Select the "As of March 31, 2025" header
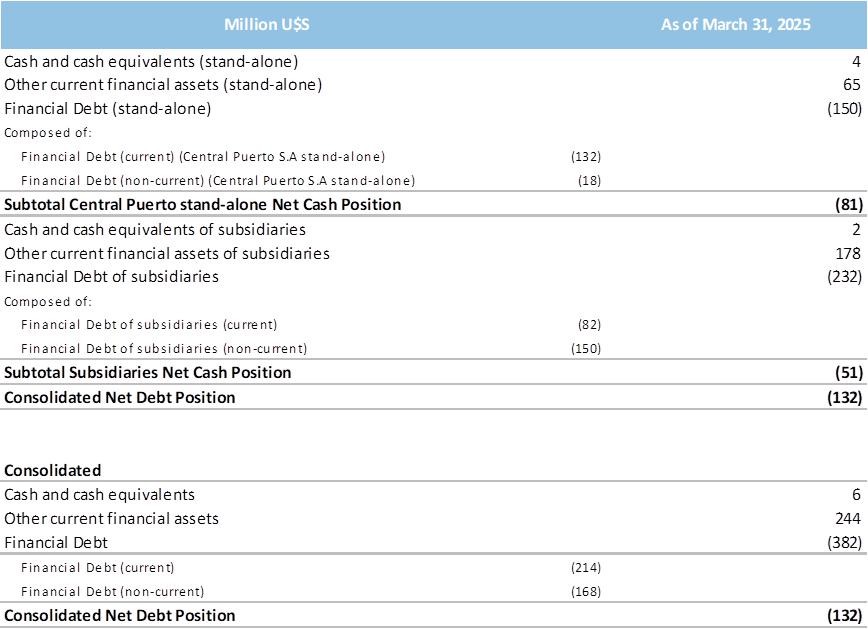Image resolution: width=868 pixels, height=629 pixels. coord(735,25)
